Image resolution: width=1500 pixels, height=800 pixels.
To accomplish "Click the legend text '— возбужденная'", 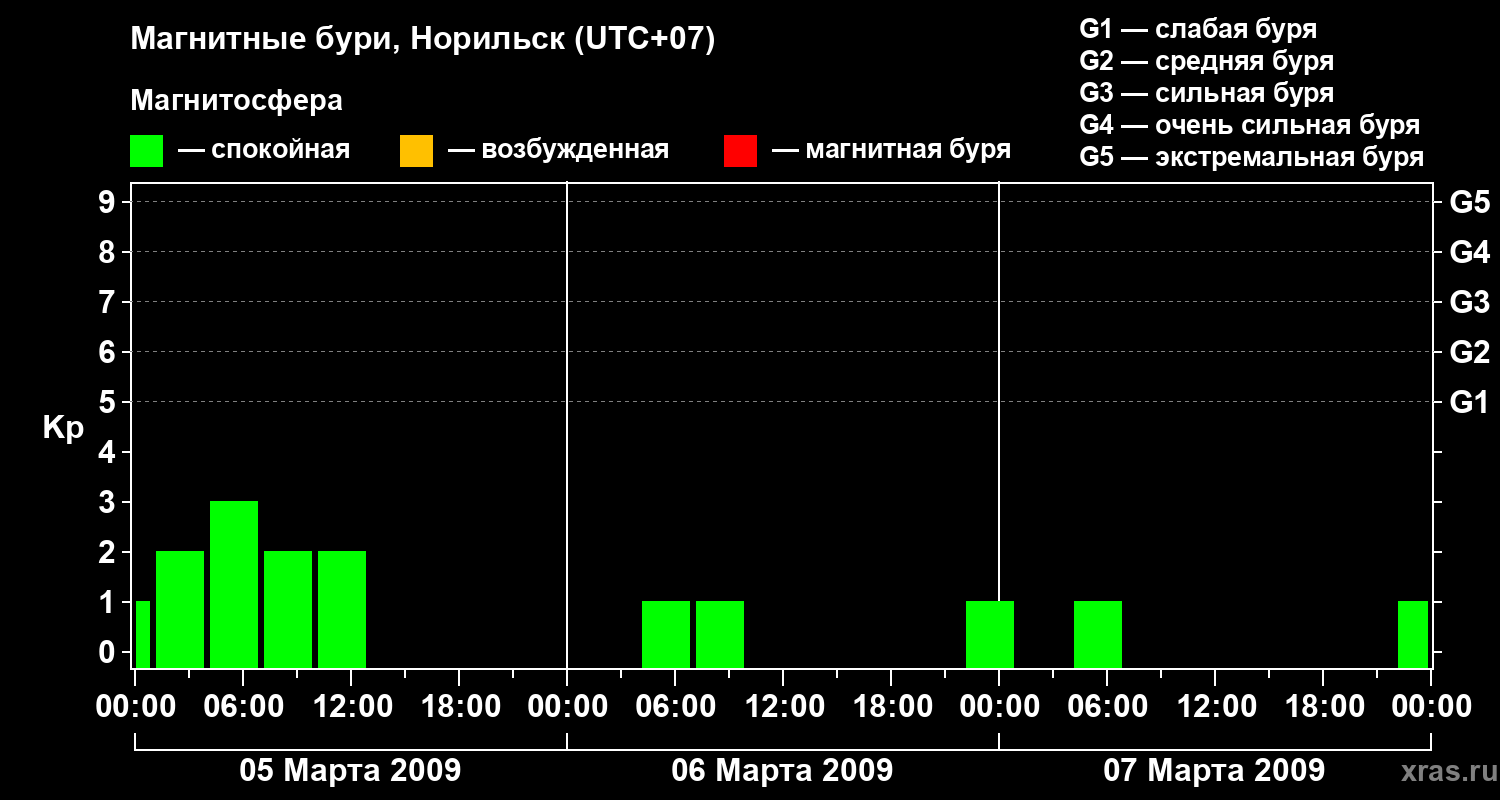I will pos(558,151).
